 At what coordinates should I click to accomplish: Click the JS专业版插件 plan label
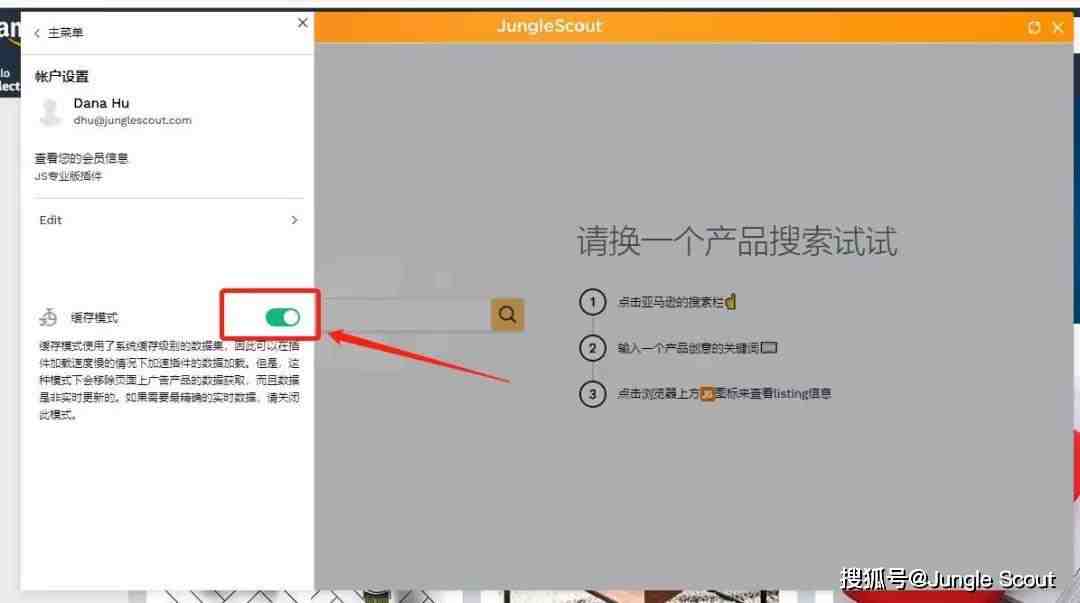click(x=68, y=176)
